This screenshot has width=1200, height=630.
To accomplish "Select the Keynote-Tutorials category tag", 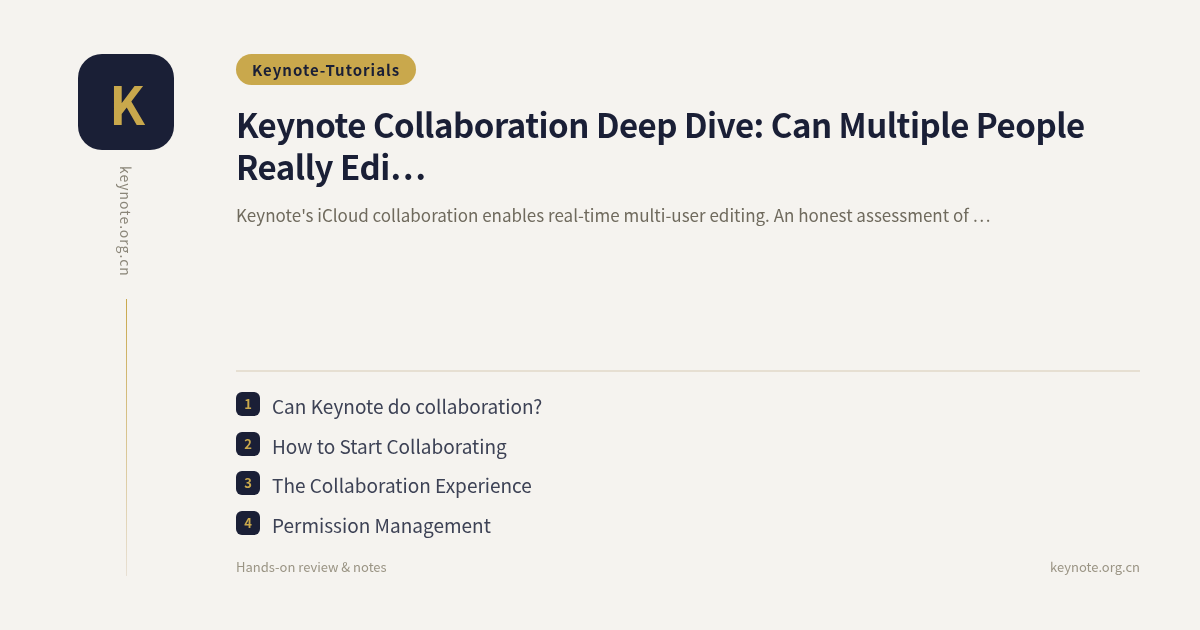I will (x=326, y=70).
